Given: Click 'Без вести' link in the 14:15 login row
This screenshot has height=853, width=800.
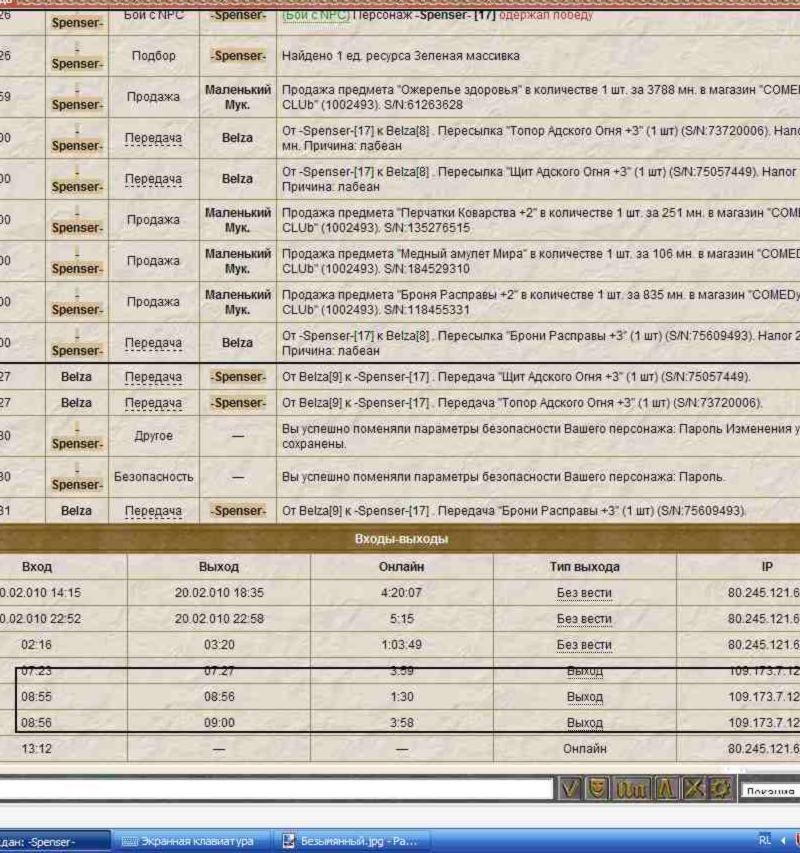Looking at the screenshot, I should click(584, 593).
